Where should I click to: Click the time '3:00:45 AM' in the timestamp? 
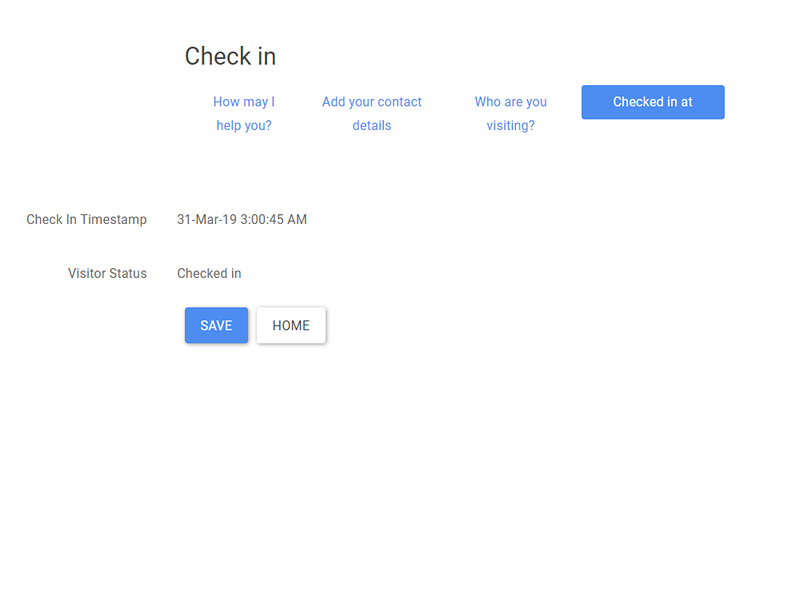coord(274,219)
